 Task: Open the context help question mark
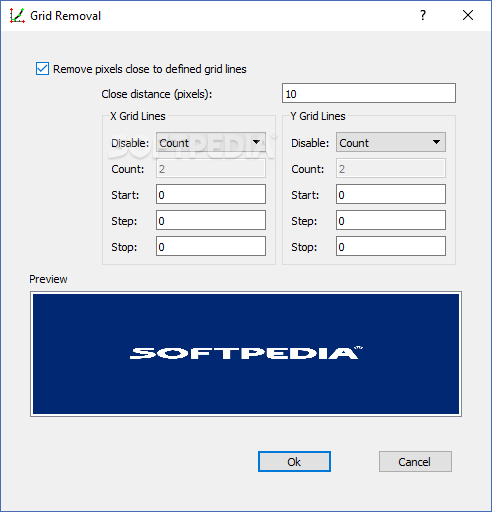click(x=423, y=15)
